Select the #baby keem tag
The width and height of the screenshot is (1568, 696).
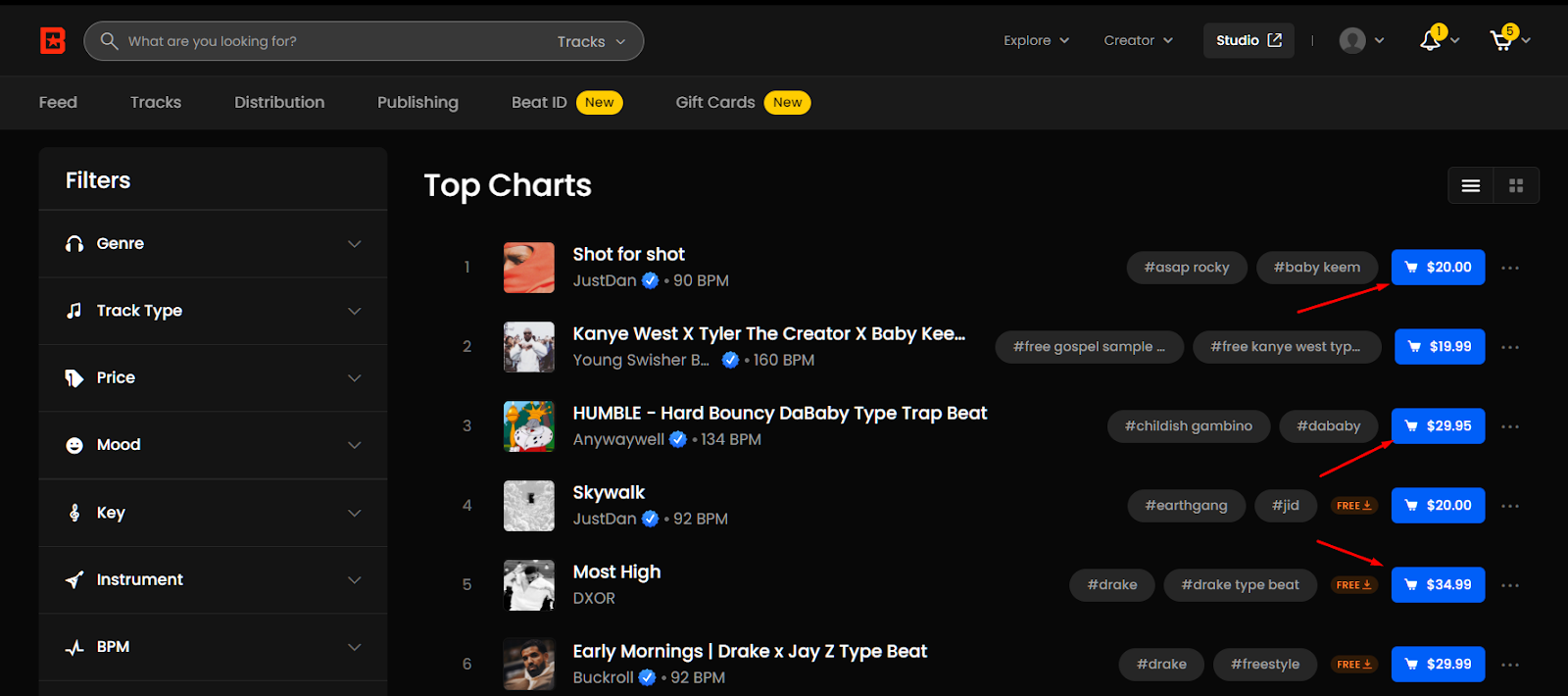click(x=1317, y=268)
